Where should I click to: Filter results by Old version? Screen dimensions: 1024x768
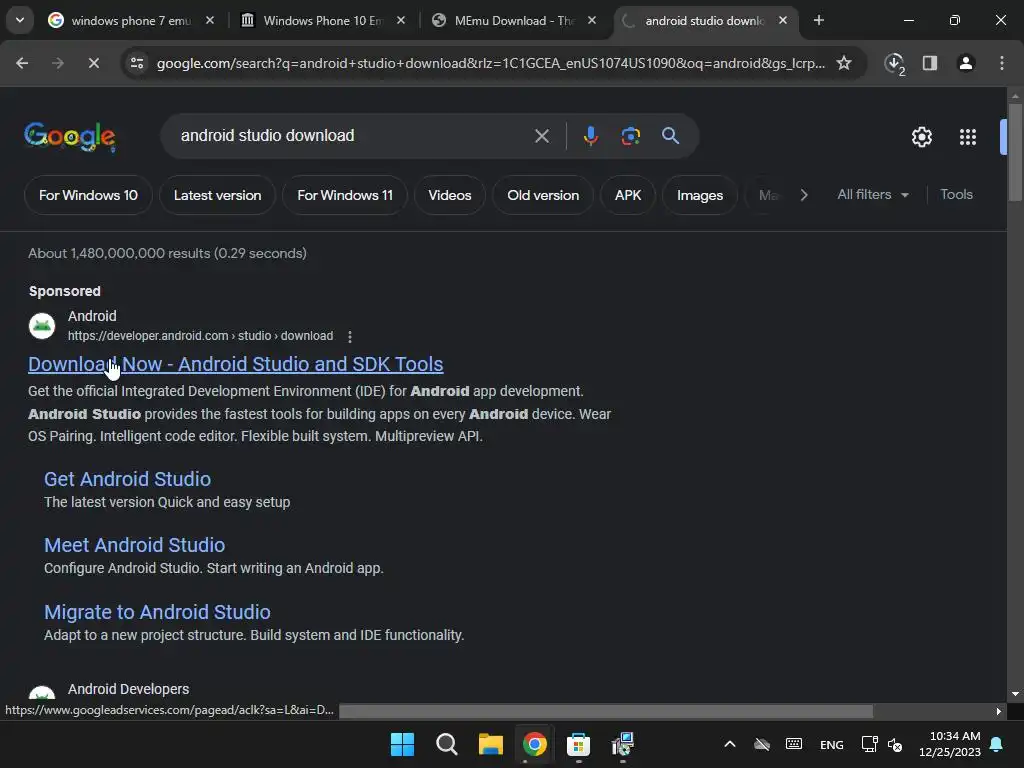point(543,195)
